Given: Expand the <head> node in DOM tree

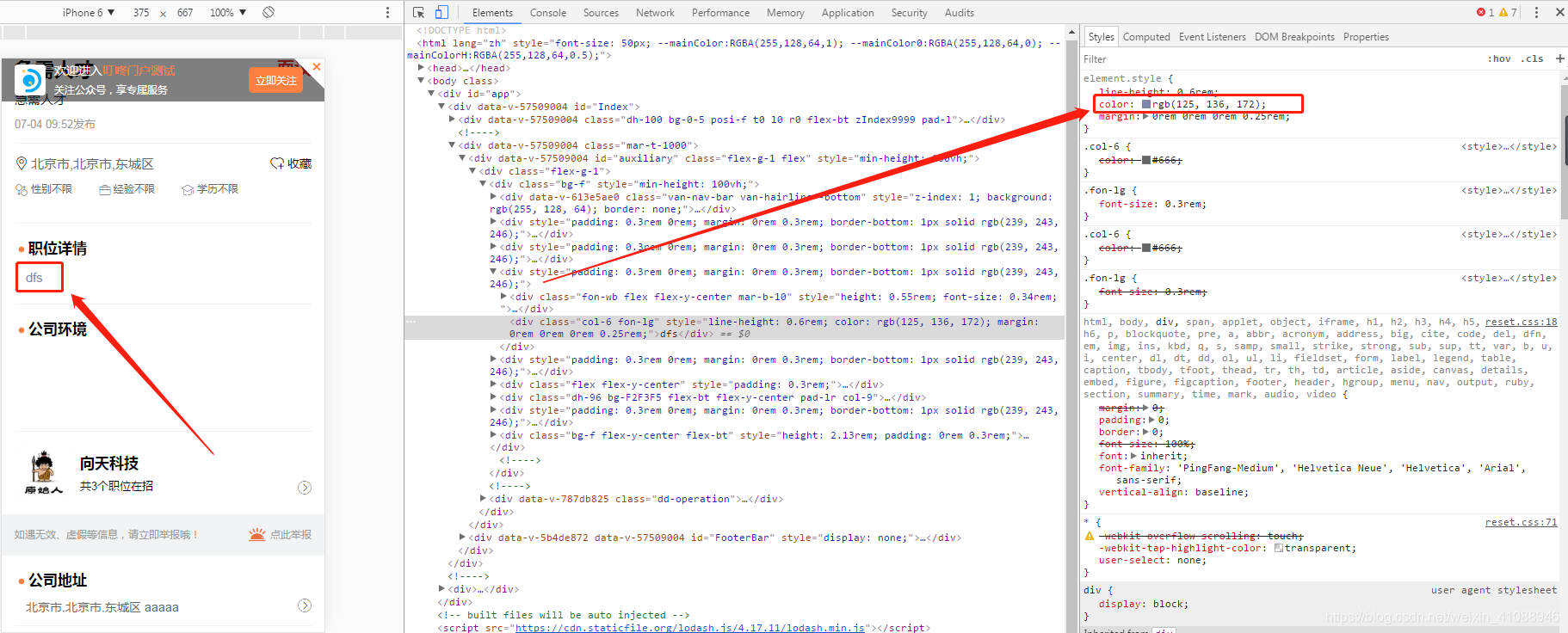Looking at the screenshot, I should pos(421,68).
